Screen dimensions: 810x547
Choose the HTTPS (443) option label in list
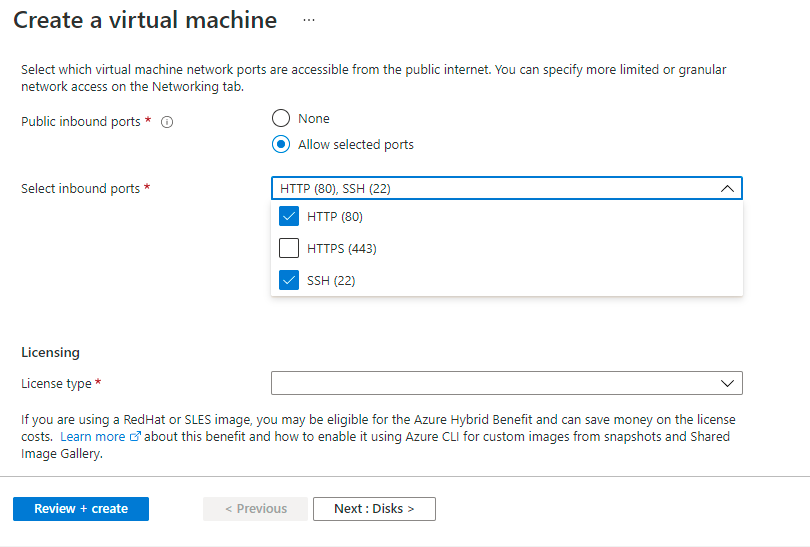[342, 248]
